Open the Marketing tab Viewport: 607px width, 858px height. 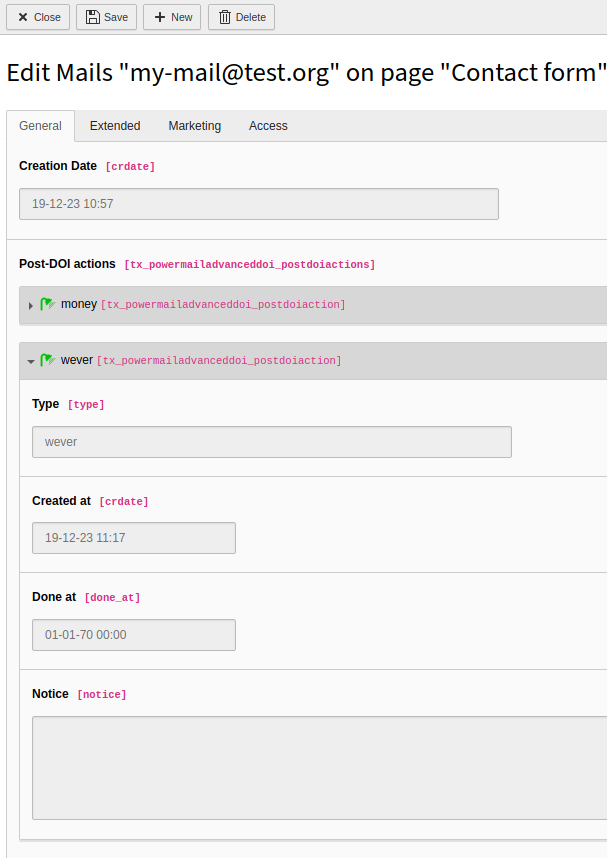coord(195,126)
